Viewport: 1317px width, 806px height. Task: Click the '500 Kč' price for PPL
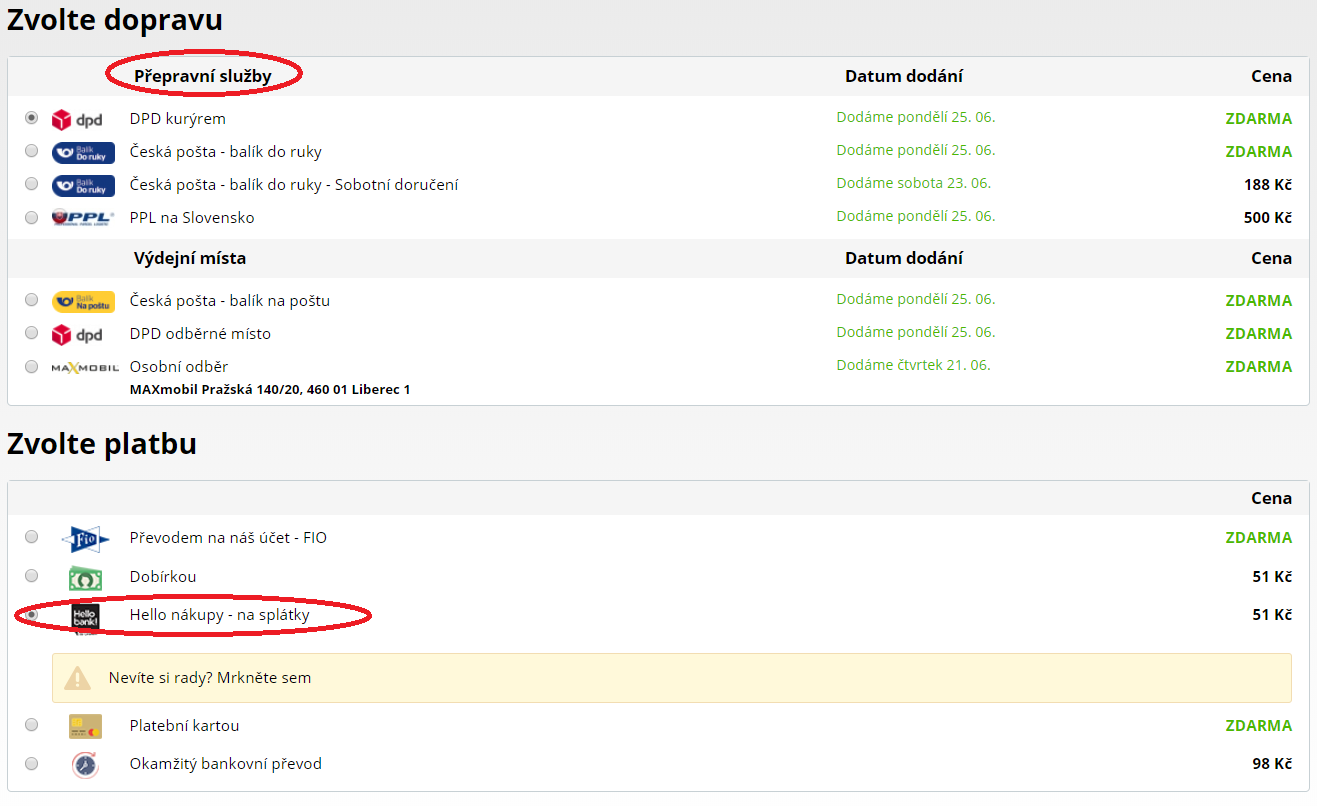pos(1268,218)
